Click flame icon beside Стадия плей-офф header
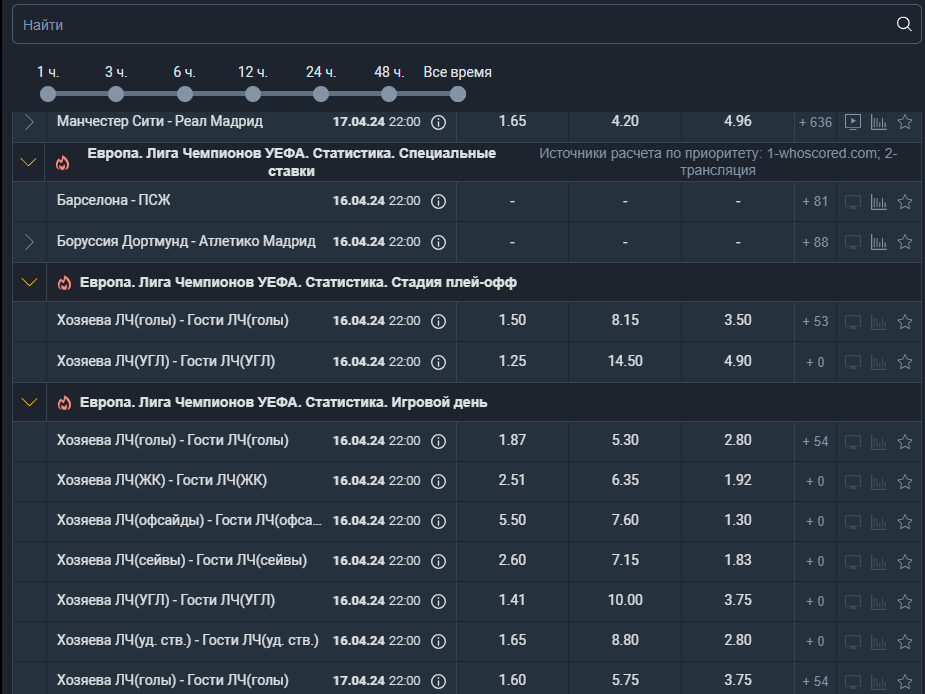 [x=64, y=283]
